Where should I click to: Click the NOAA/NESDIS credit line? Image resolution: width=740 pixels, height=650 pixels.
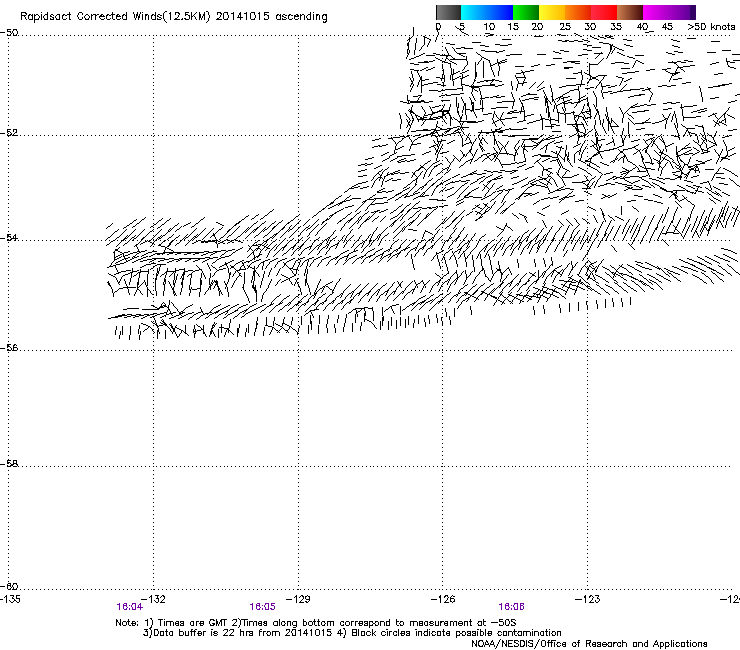[589, 644]
